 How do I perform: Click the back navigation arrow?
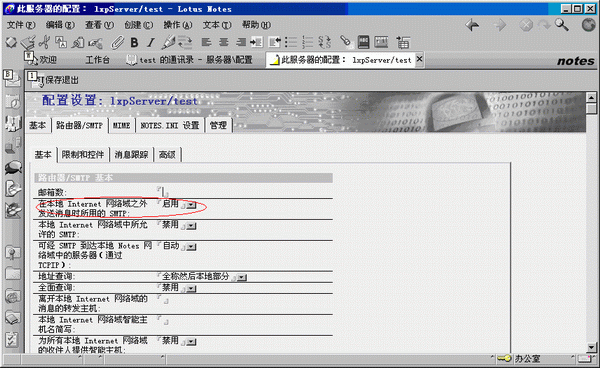pyautogui.click(x=473, y=25)
